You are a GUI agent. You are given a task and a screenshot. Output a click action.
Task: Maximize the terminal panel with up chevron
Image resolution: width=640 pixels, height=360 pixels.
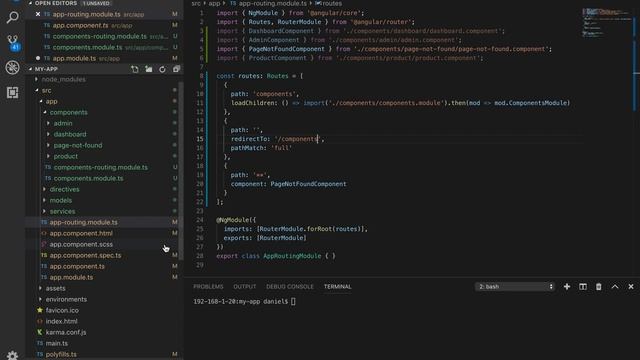coord(615,287)
